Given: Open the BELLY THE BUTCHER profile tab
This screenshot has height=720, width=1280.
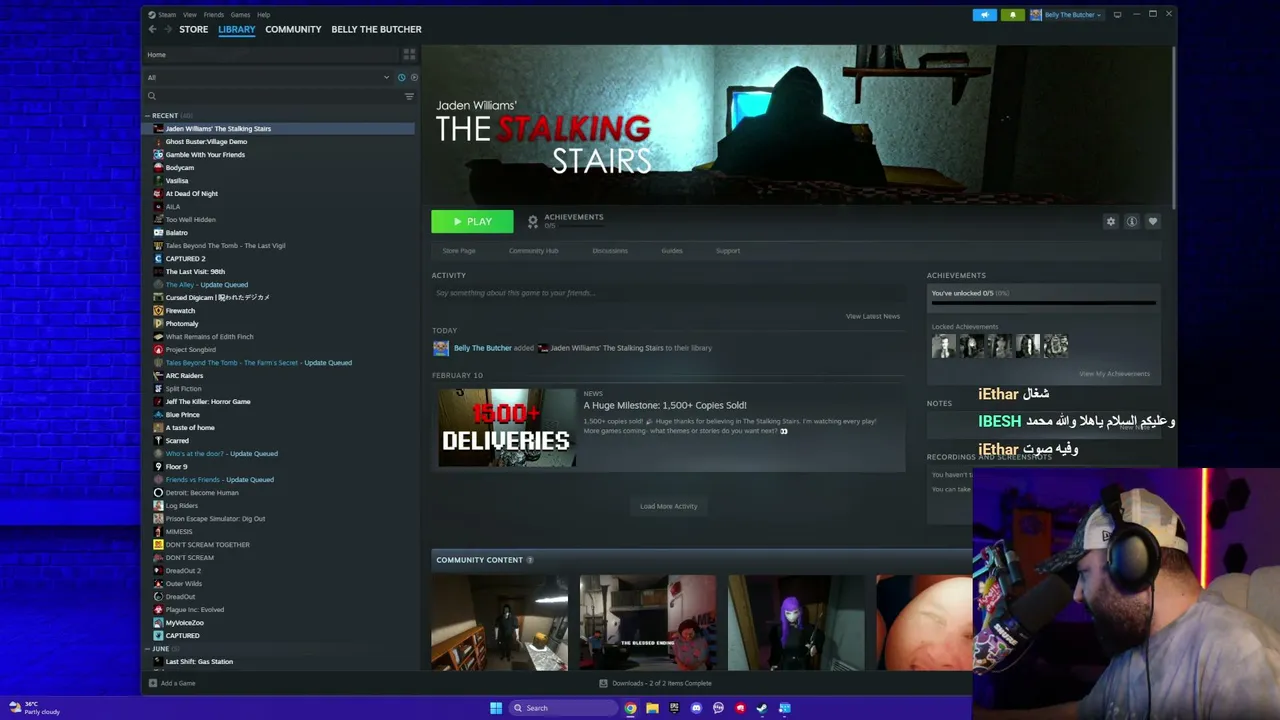Looking at the screenshot, I should coord(376,29).
